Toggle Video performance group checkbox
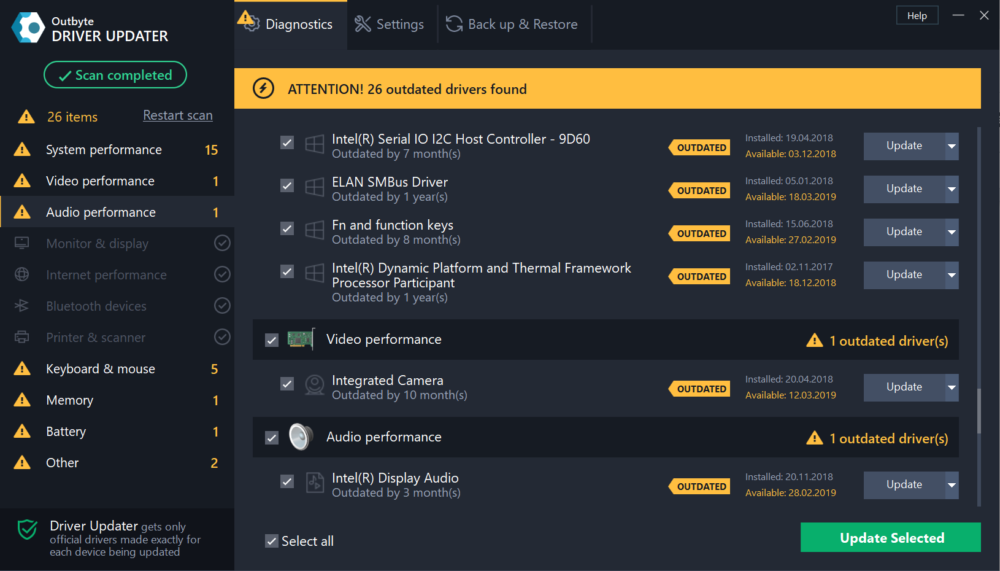 tap(272, 340)
